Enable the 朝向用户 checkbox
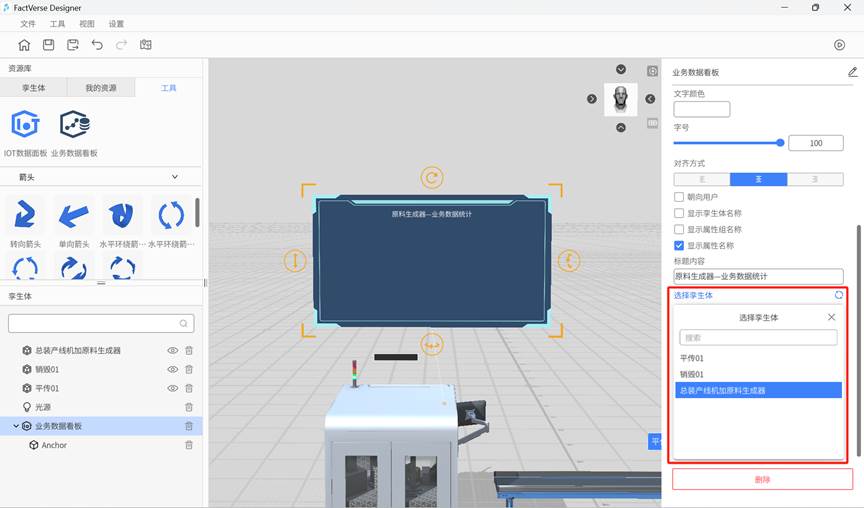Image resolution: width=864 pixels, height=508 pixels. coord(679,197)
